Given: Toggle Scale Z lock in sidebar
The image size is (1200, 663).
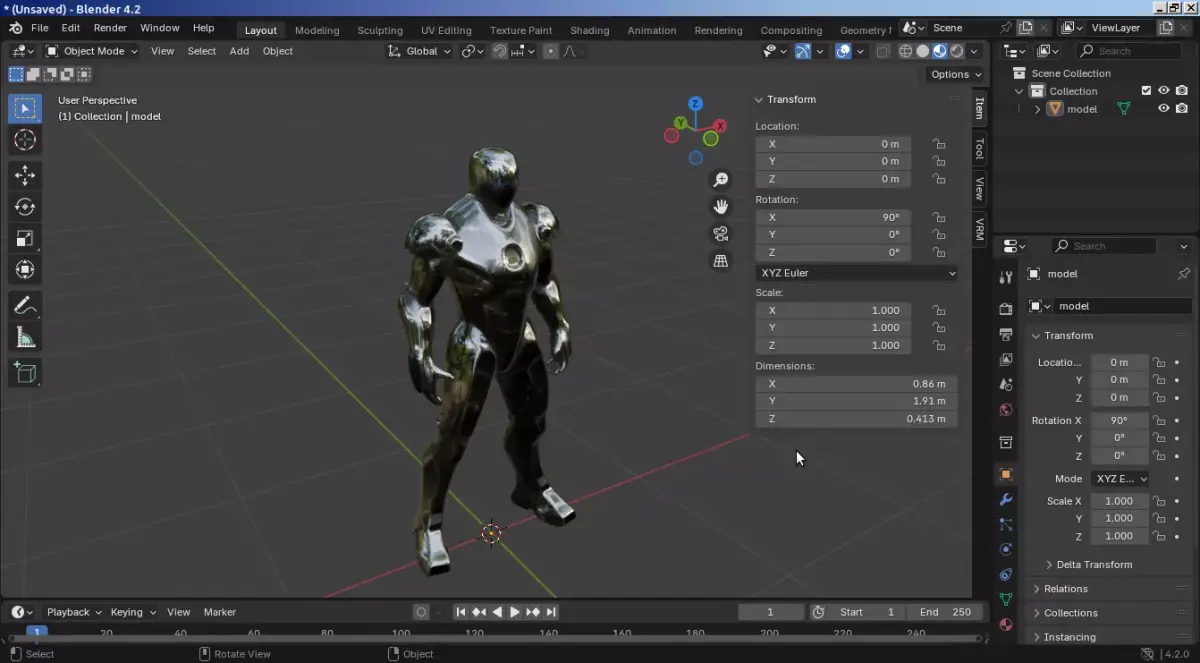Looking at the screenshot, I should [939, 345].
